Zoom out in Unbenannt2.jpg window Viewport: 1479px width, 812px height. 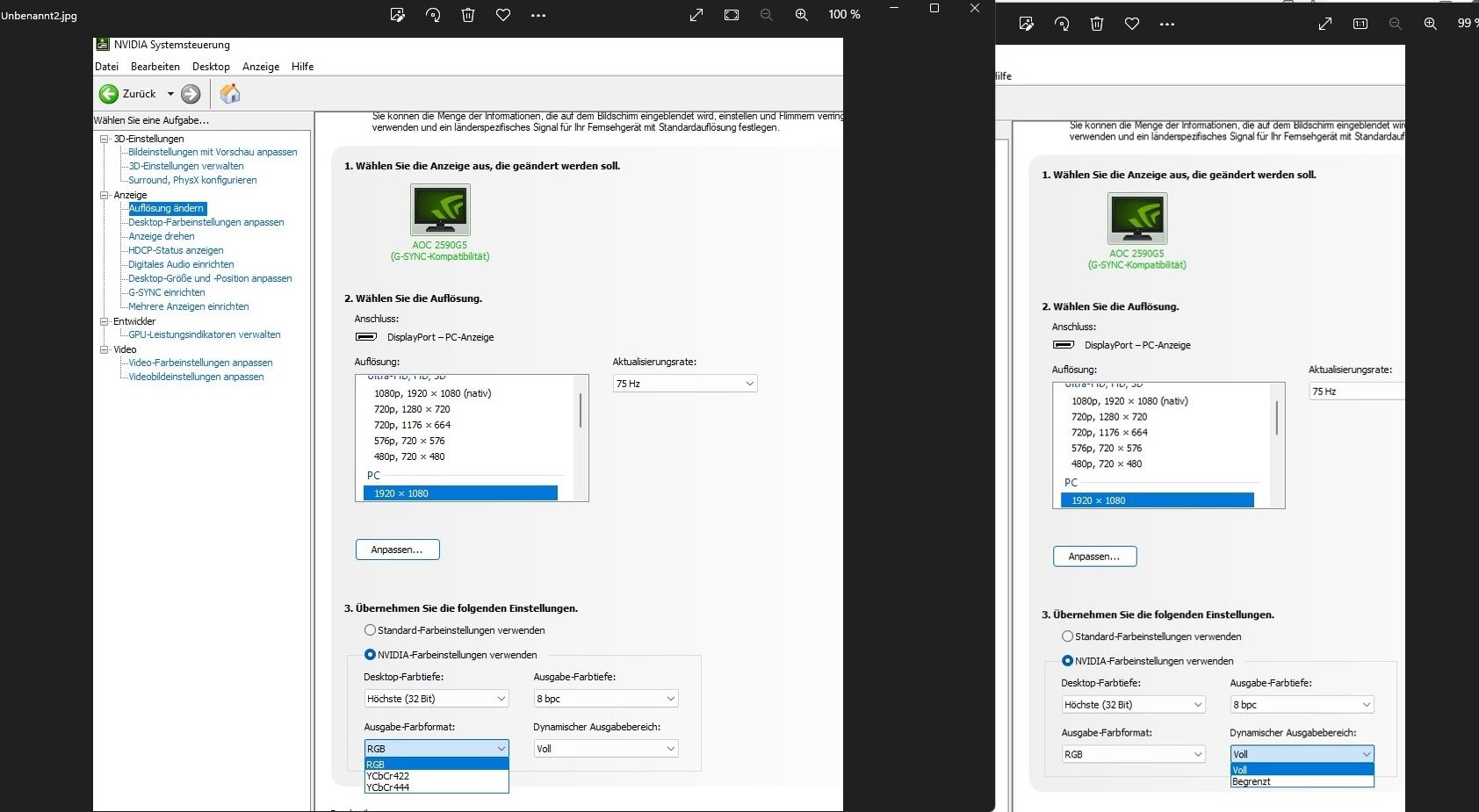767,15
